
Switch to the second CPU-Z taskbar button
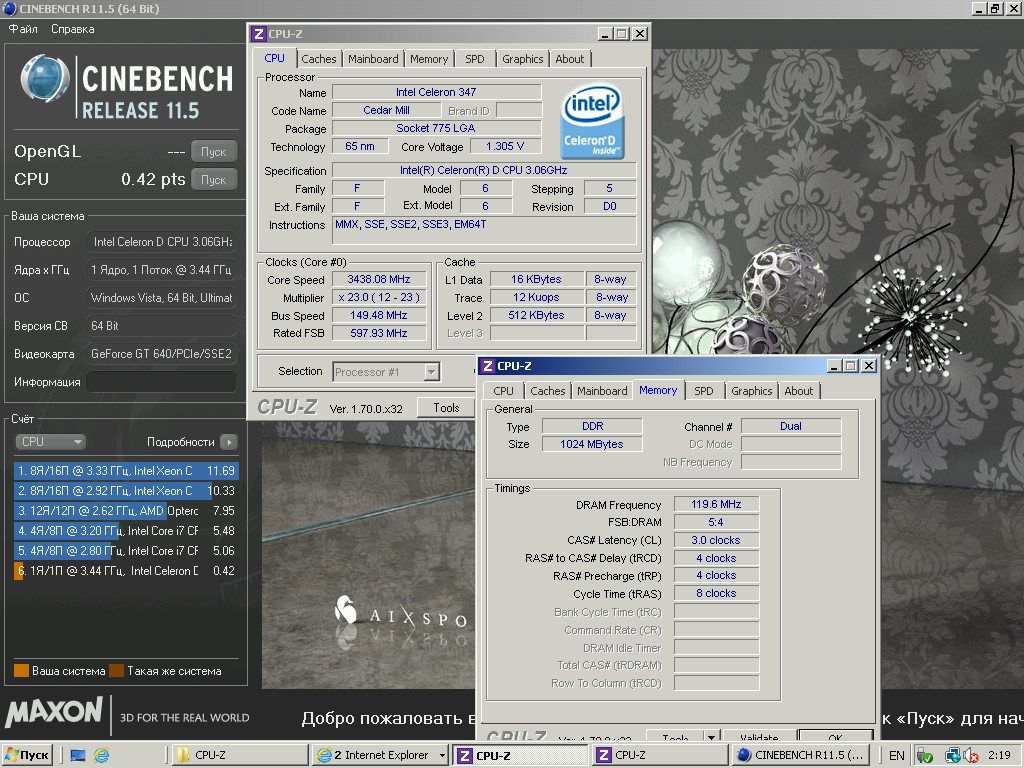pos(660,755)
